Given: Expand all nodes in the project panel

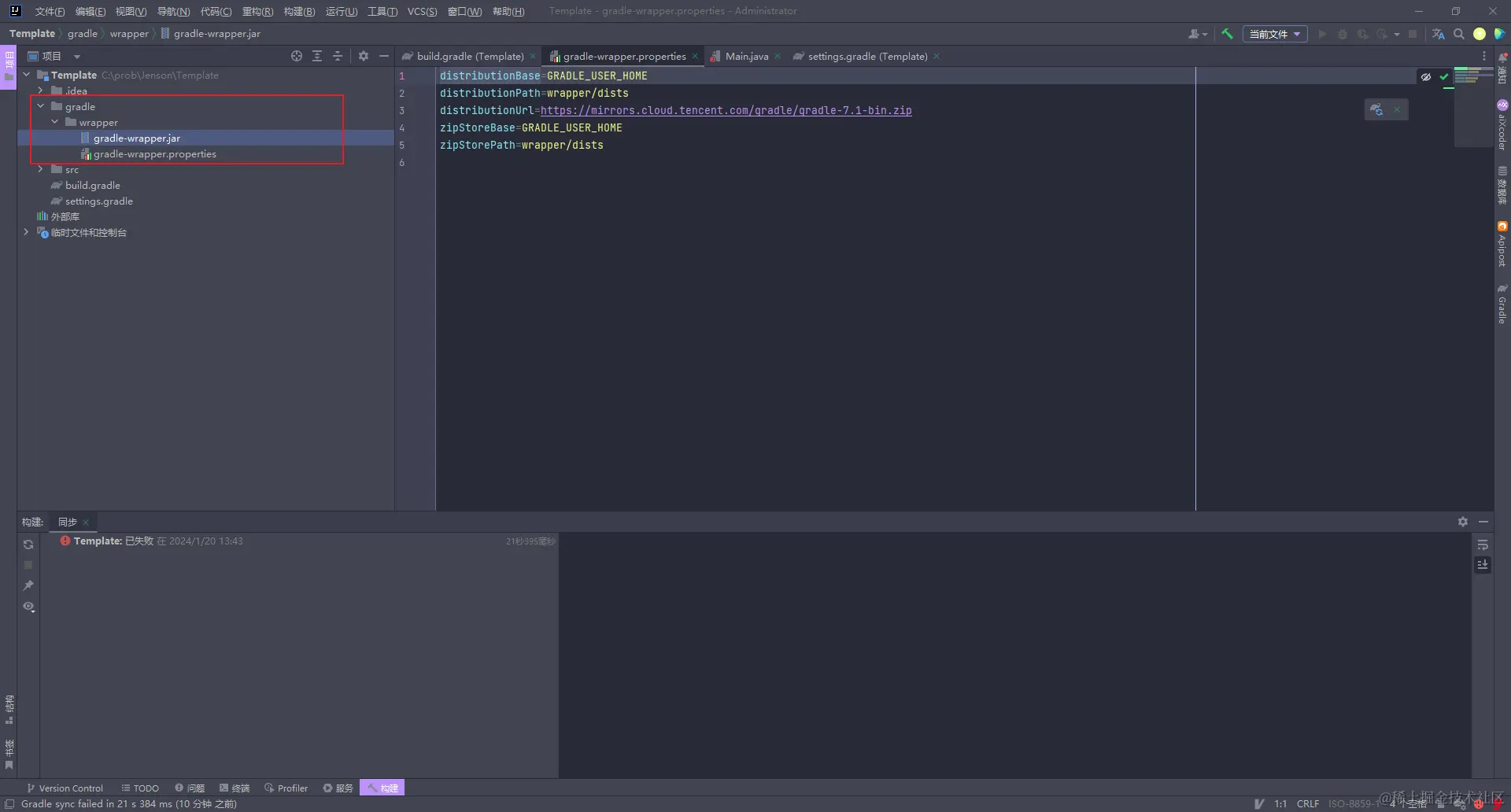Looking at the screenshot, I should (317, 56).
